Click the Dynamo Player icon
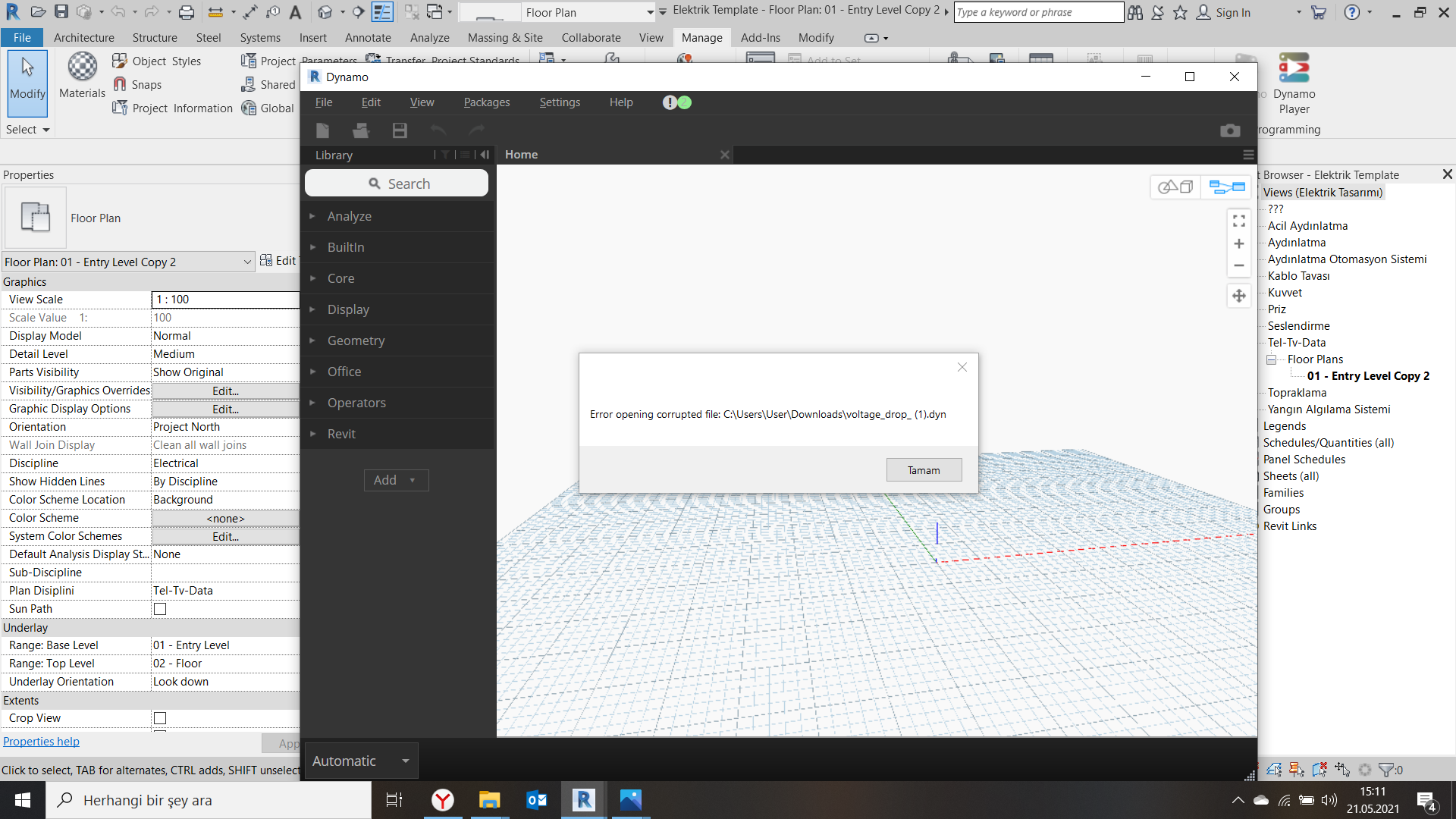This screenshot has width=1456, height=819. (1293, 68)
